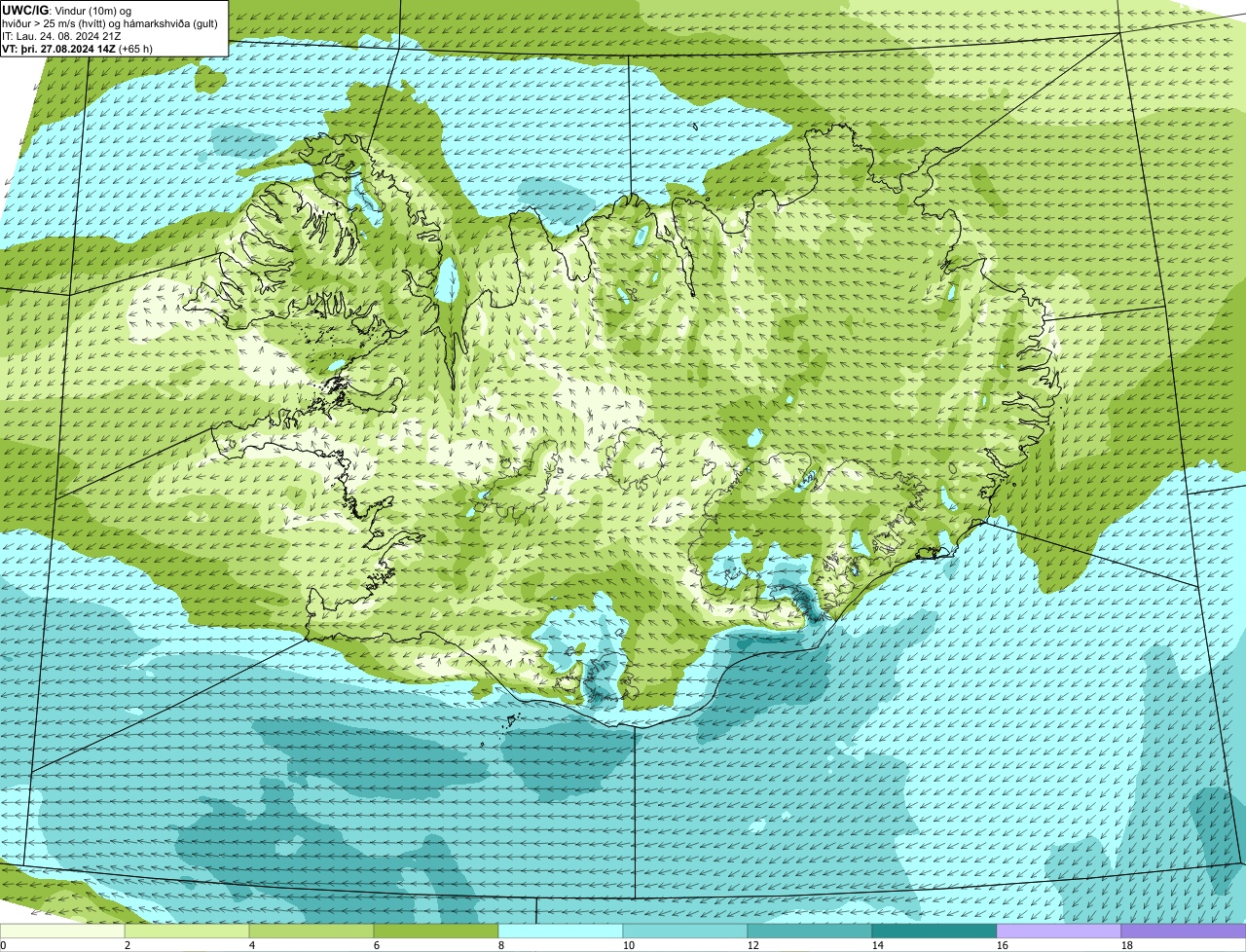Click the legend tick label '16'

[x=1003, y=945]
